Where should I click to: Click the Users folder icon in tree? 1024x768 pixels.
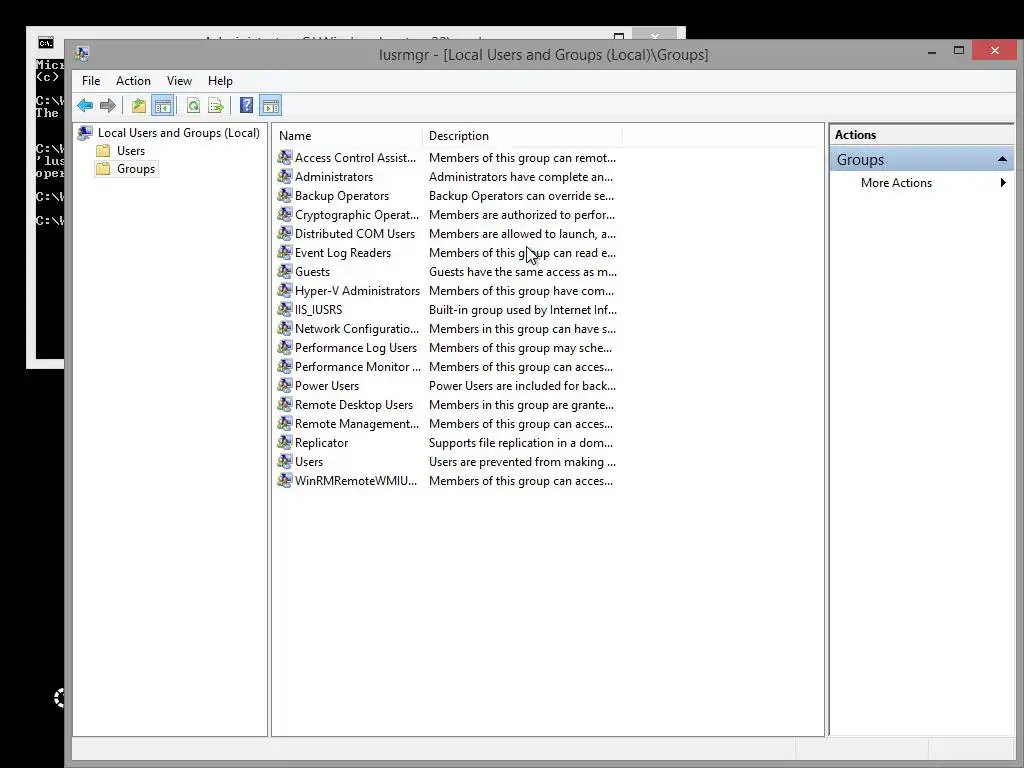(103, 151)
